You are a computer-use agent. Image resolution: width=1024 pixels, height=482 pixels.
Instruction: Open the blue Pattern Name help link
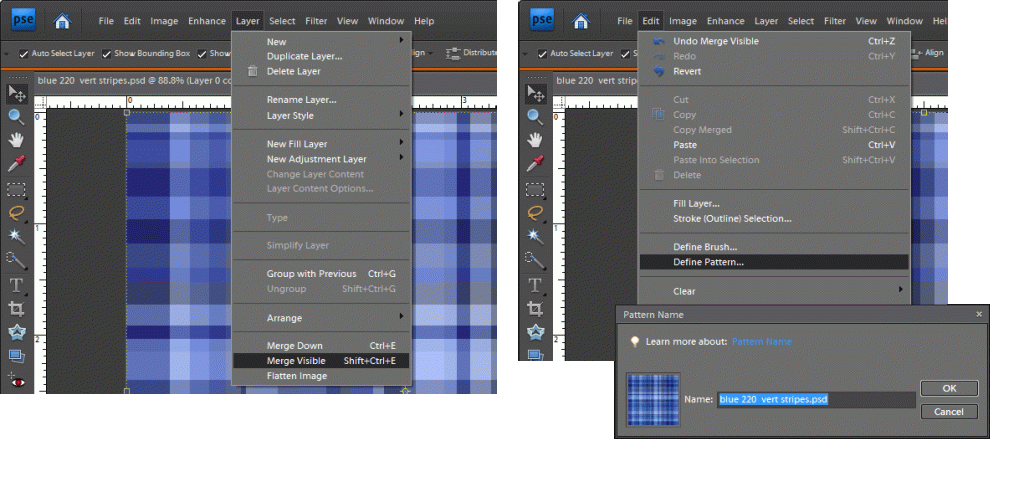pos(761,342)
